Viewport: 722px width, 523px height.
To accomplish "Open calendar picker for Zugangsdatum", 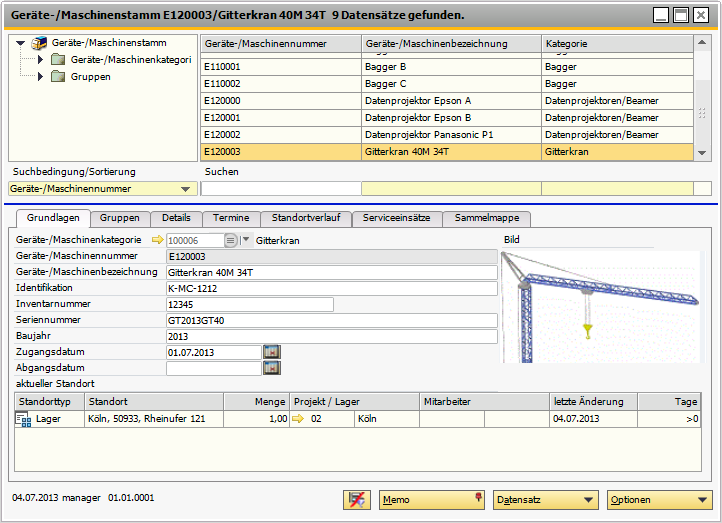I will 272,352.
